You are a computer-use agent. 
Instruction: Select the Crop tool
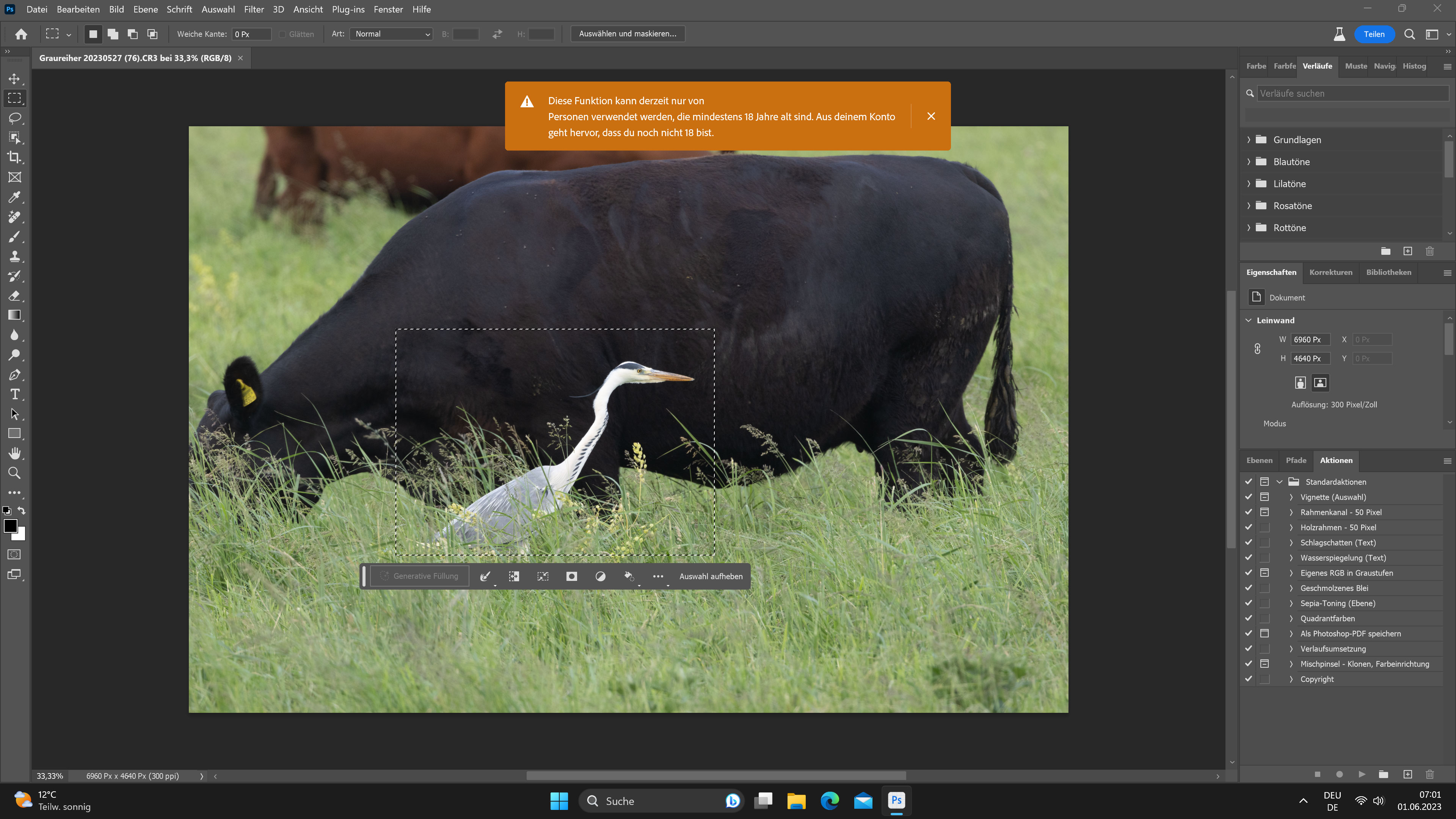tap(15, 157)
